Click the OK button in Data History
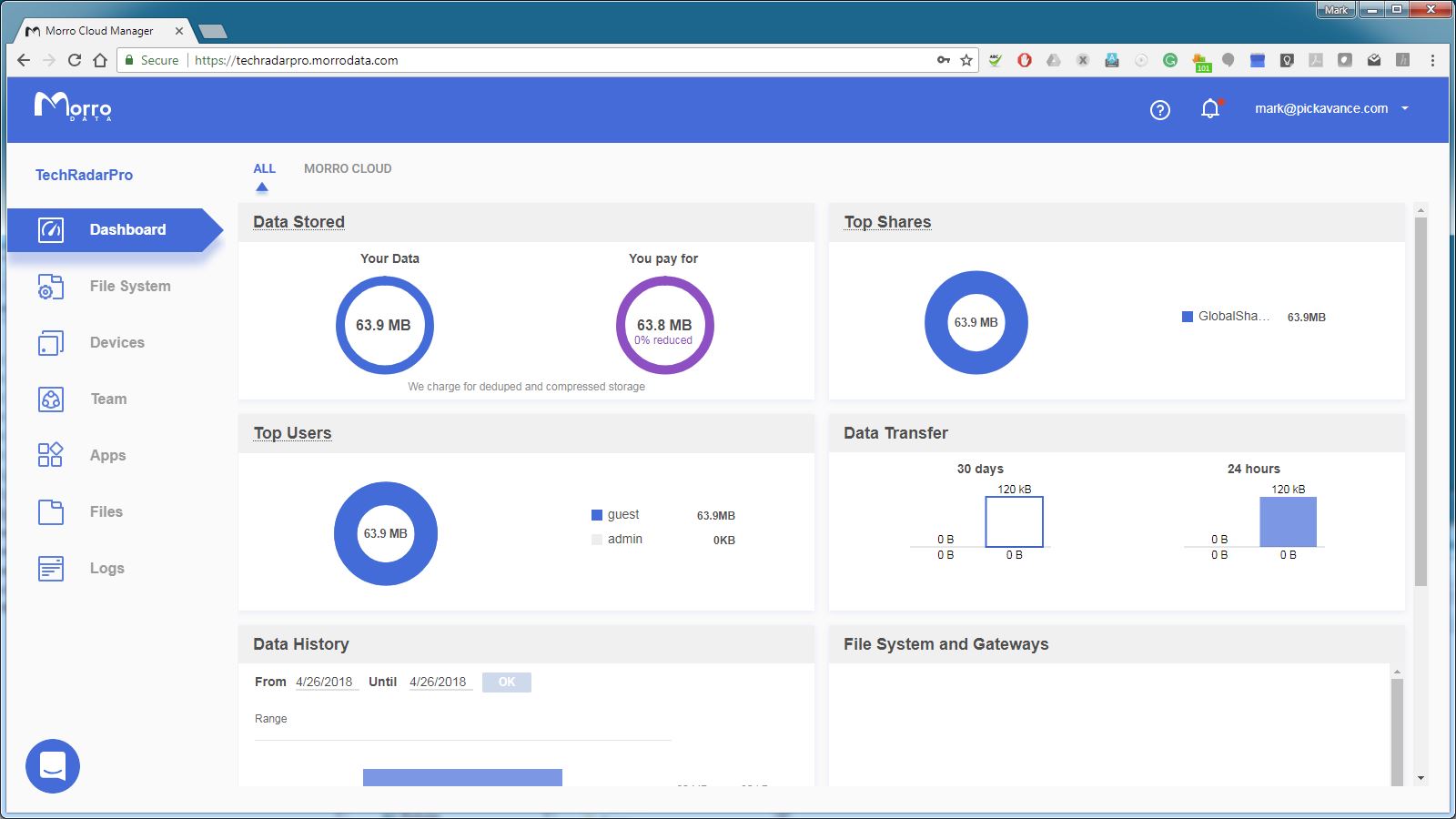1456x819 pixels. [x=507, y=682]
